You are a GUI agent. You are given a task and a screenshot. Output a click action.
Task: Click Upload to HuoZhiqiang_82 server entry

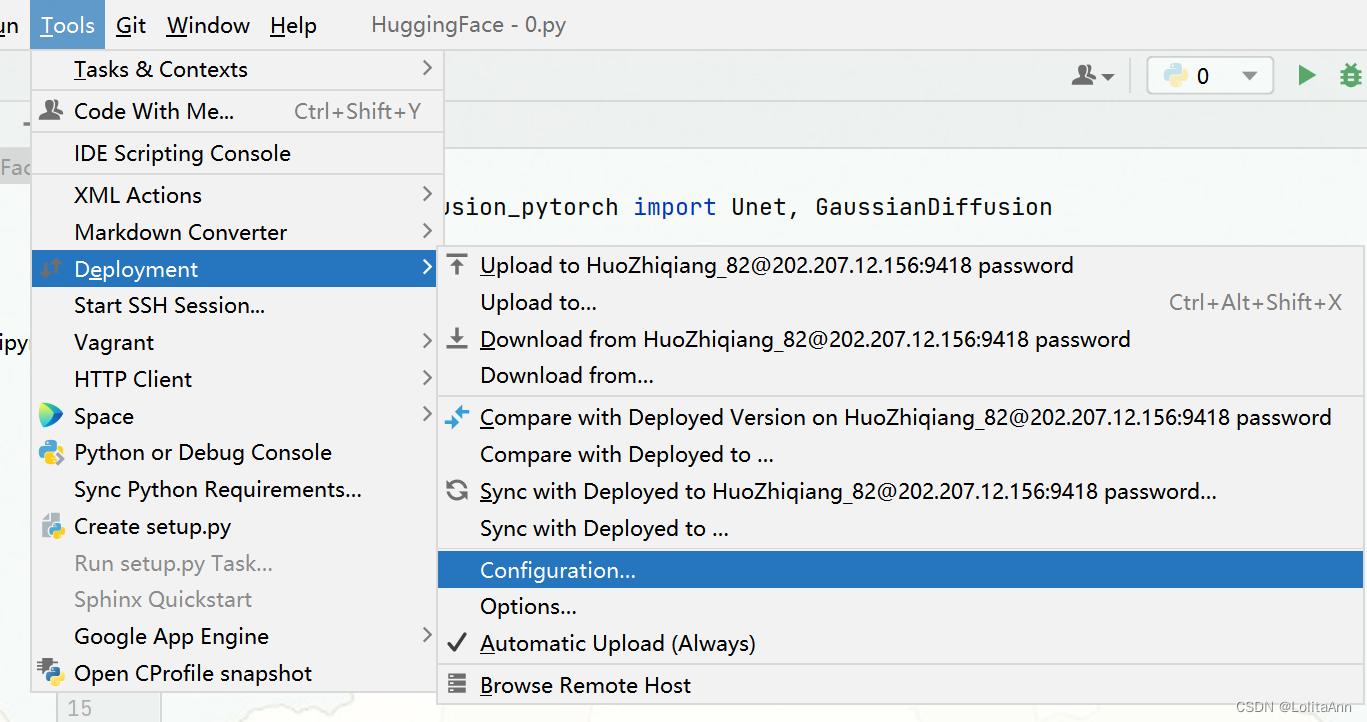point(900,265)
